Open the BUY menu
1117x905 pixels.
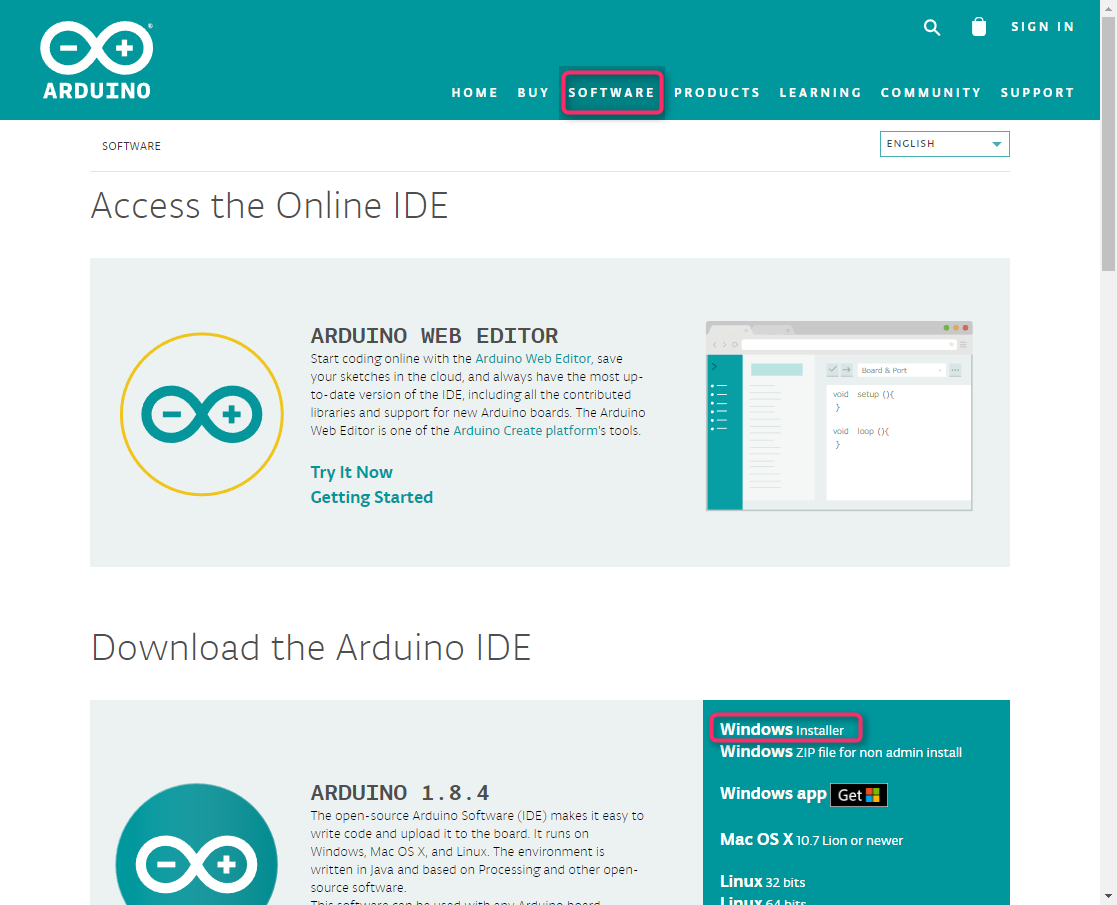point(533,93)
